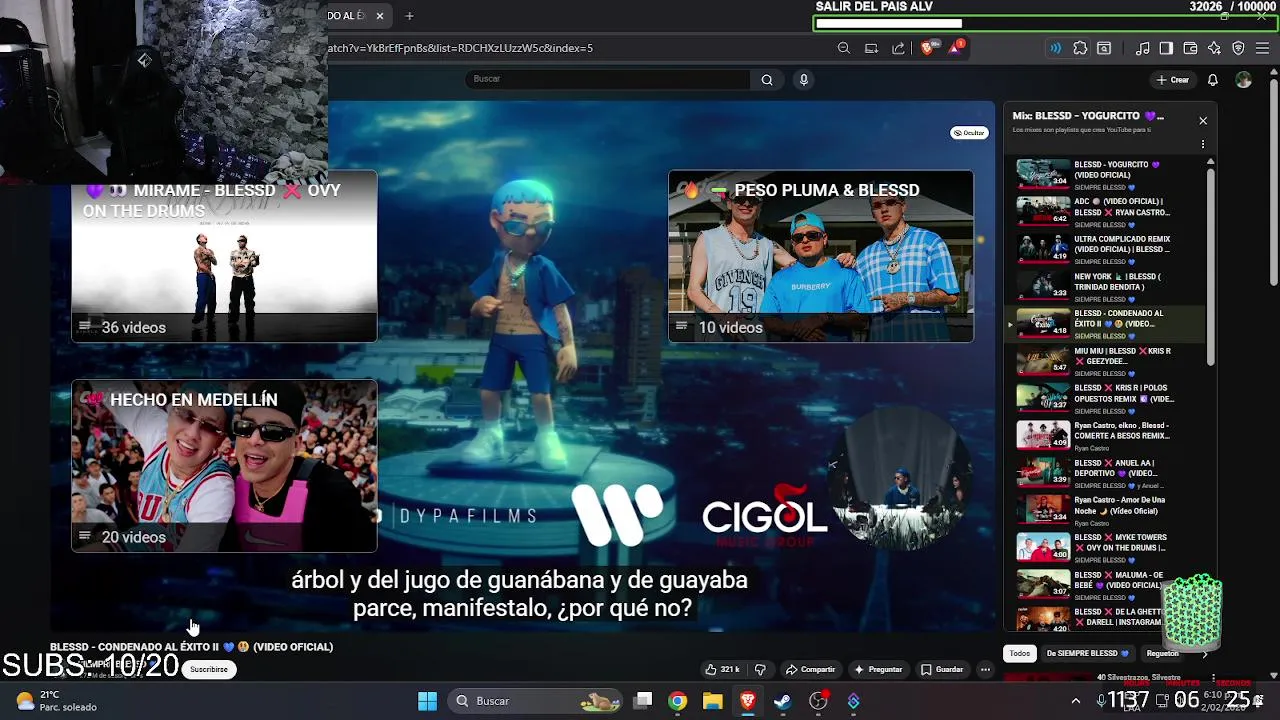Screen dimensions: 1280x720
Task: Open the Mix playlist three-dot options menu
Action: tap(1203, 145)
